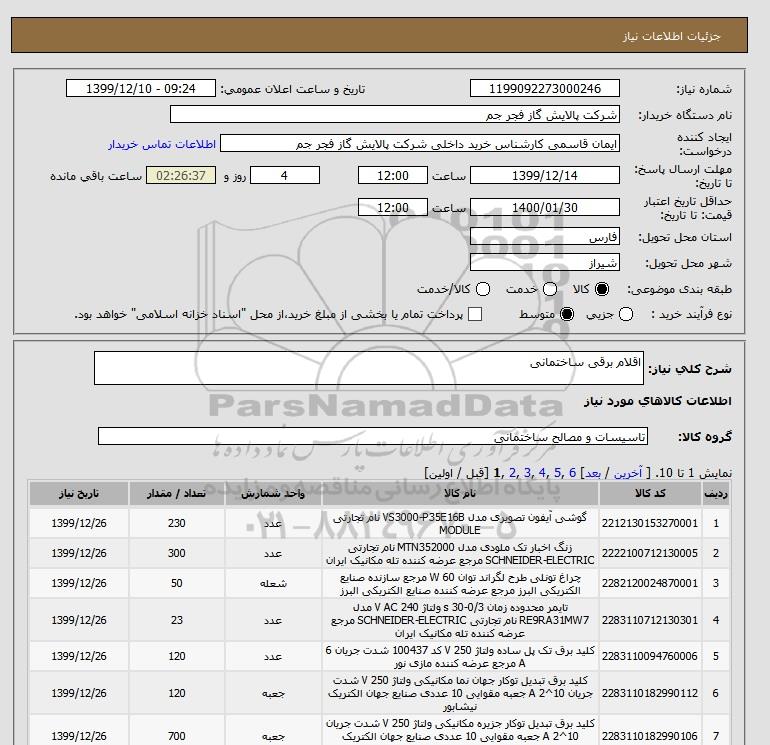Screen dimensions: 770x745
Task: Click product code 2212130153270001
Action: tap(650, 523)
